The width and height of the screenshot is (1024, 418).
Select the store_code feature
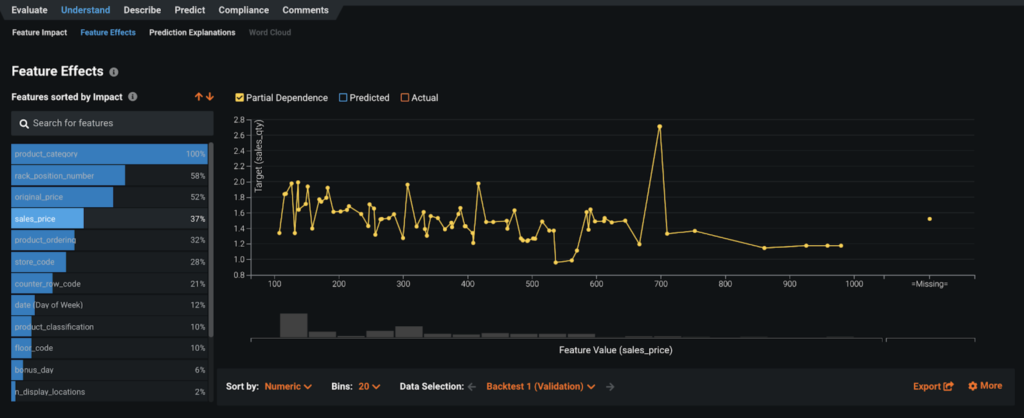pyautogui.click(x=109, y=262)
